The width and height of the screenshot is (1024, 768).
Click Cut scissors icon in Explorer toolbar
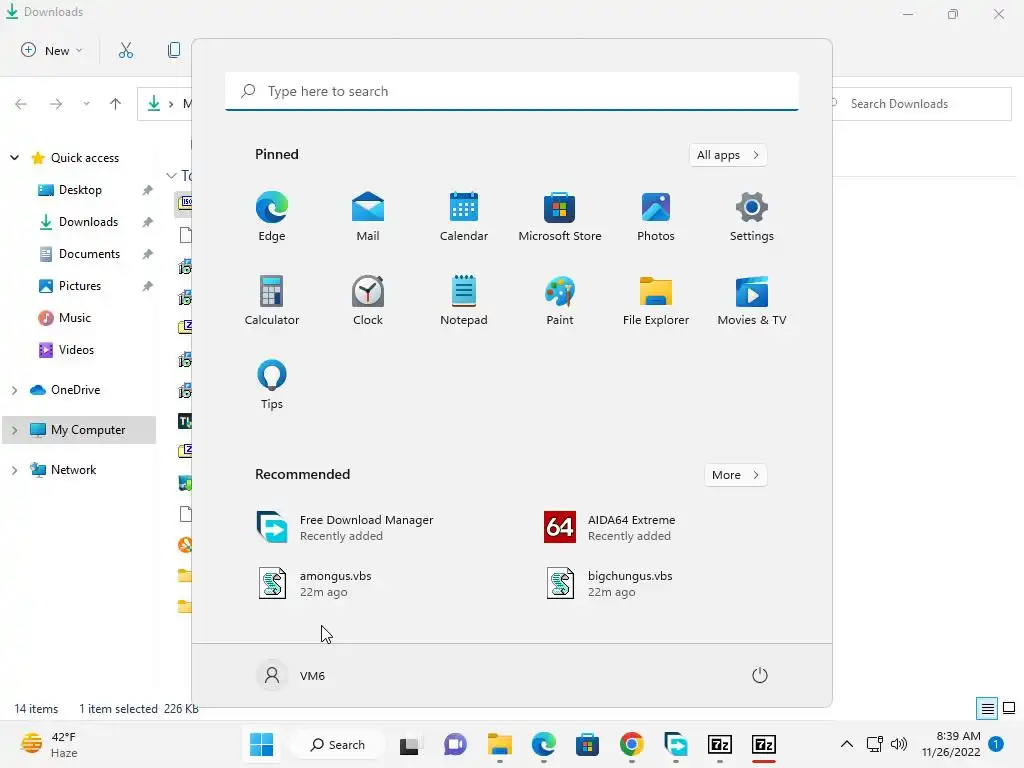126,50
